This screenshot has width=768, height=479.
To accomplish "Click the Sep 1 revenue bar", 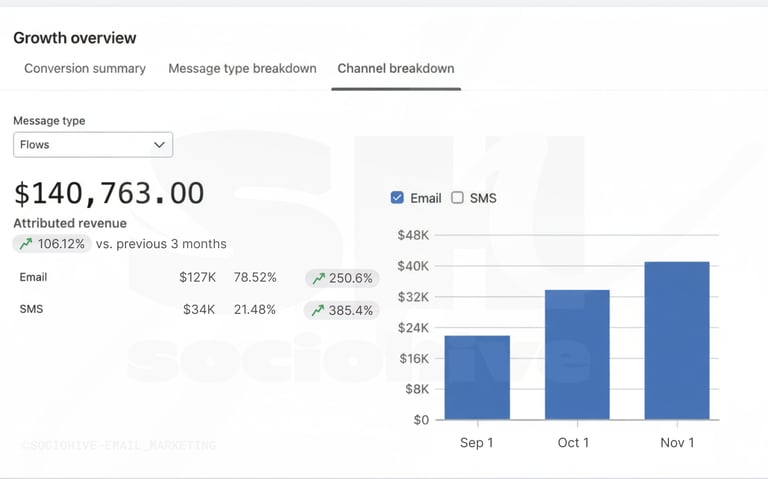I will pyautogui.click(x=477, y=377).
